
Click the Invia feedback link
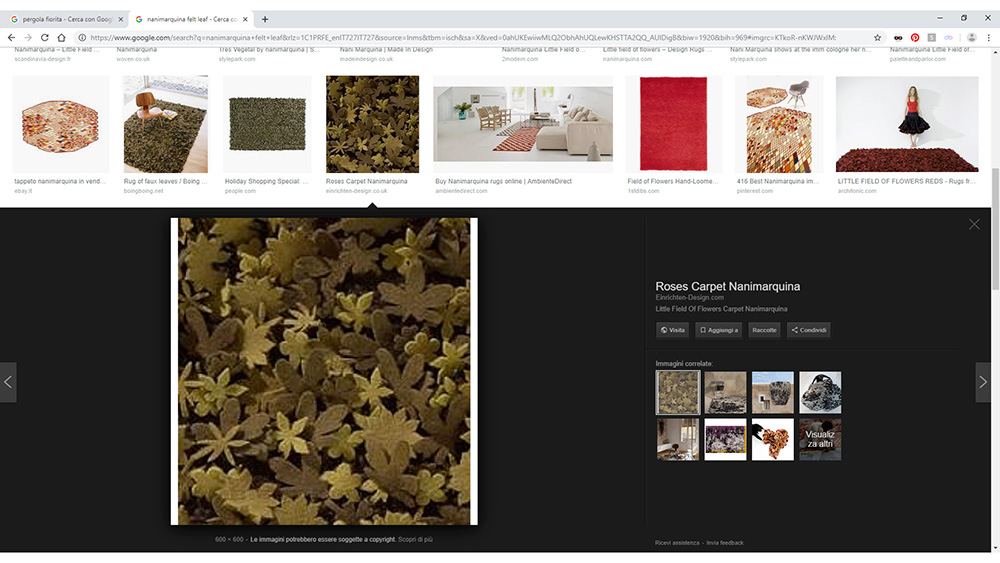coord(725,543)
